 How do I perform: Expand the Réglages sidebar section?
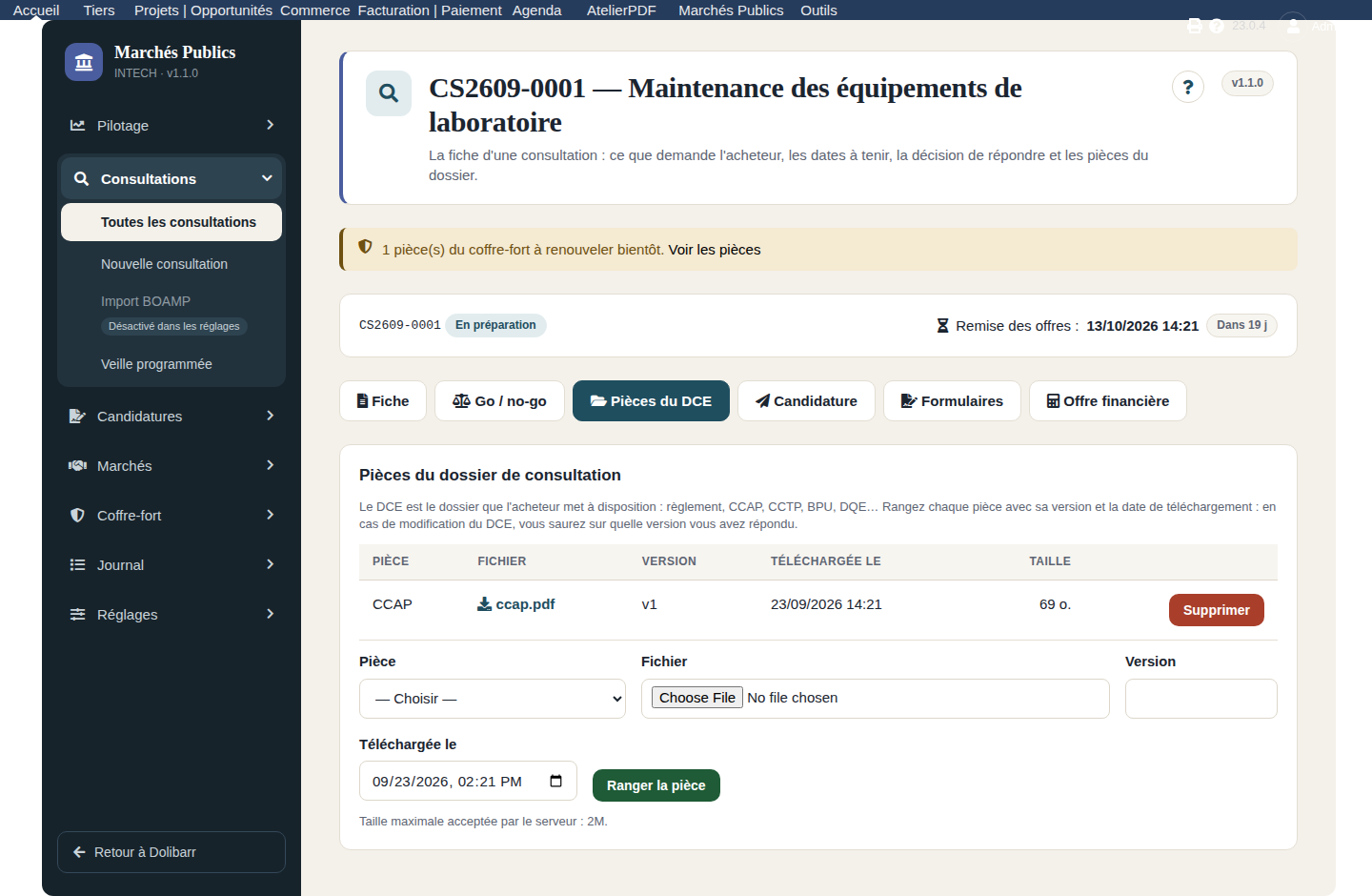pos(171,614)
